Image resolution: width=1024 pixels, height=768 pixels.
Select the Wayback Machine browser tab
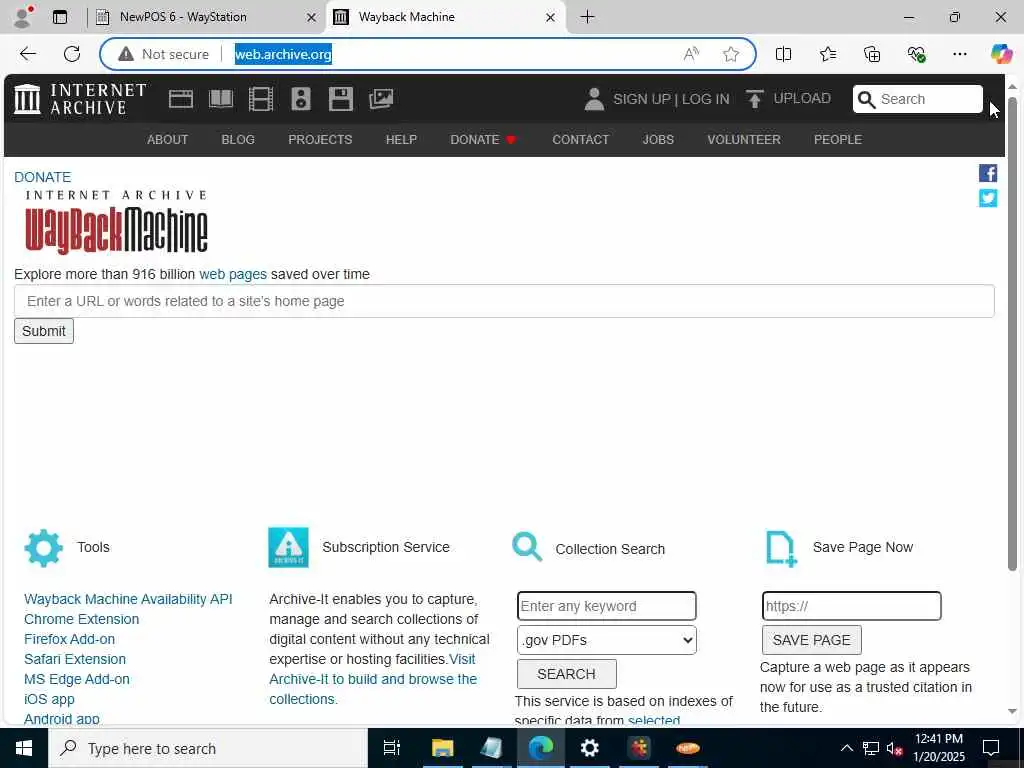(x=445, y=17)
